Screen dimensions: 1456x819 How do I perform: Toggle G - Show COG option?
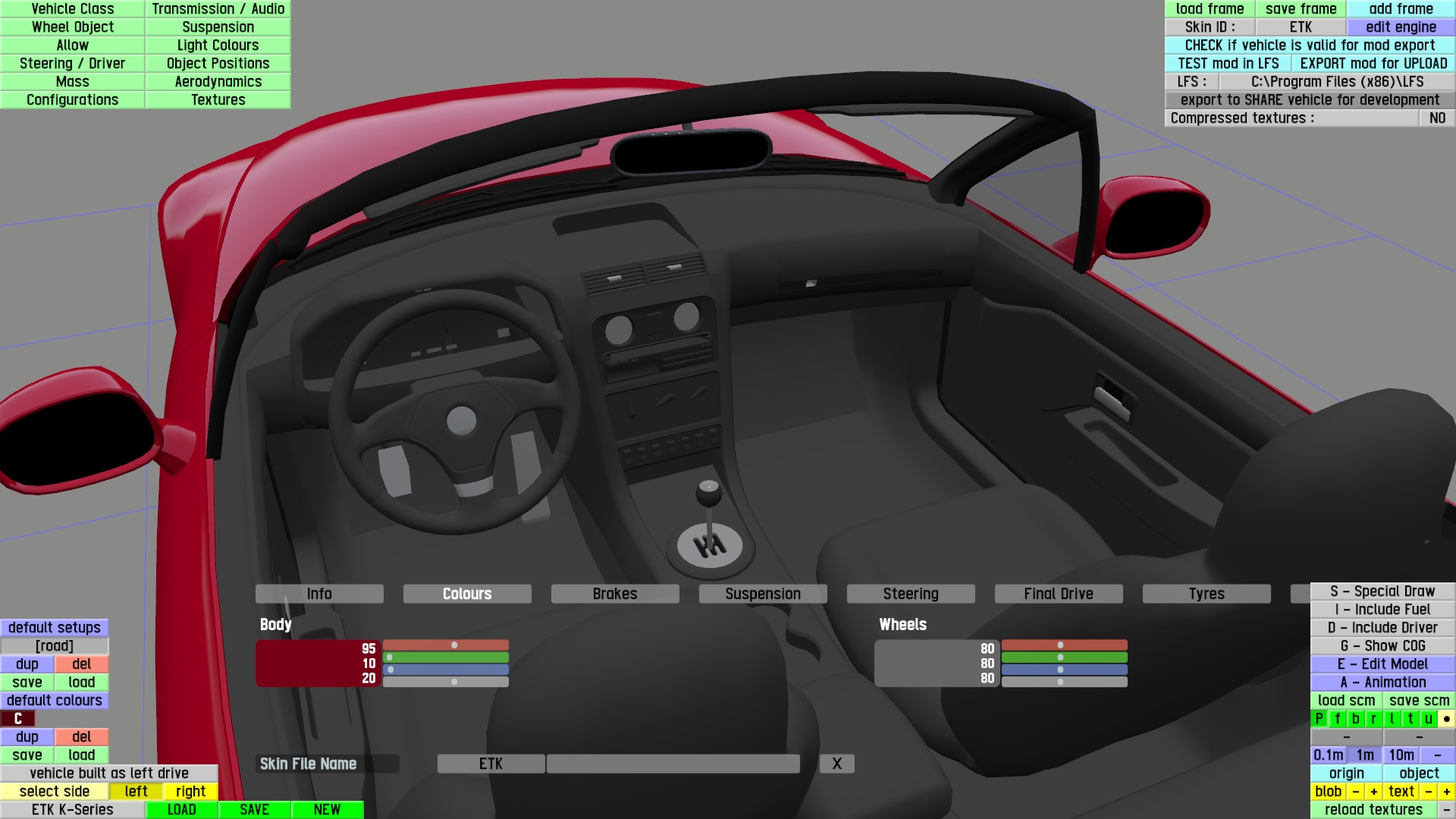1382,646
